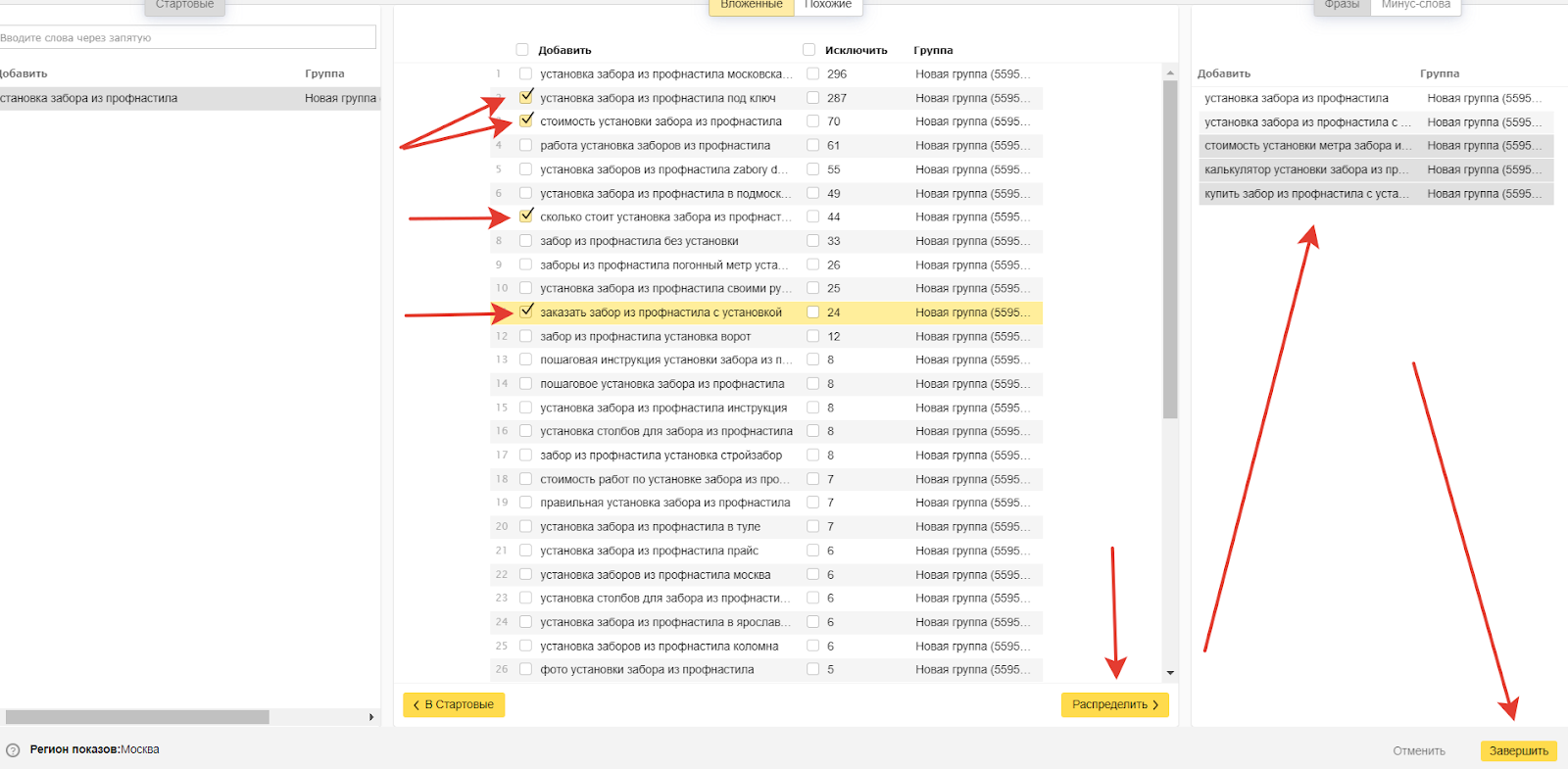This screenshot has height=769, width=1568.
Task: Click the 'Вводите слова через запятую' input field
Action: click(186, 37)
